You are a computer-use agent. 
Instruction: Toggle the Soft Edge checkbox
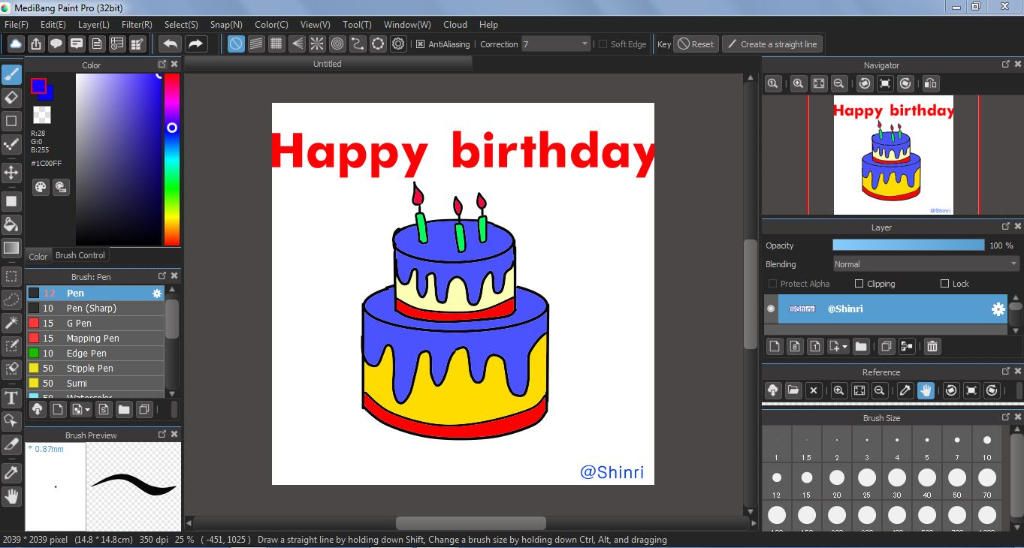coord(603,44)
